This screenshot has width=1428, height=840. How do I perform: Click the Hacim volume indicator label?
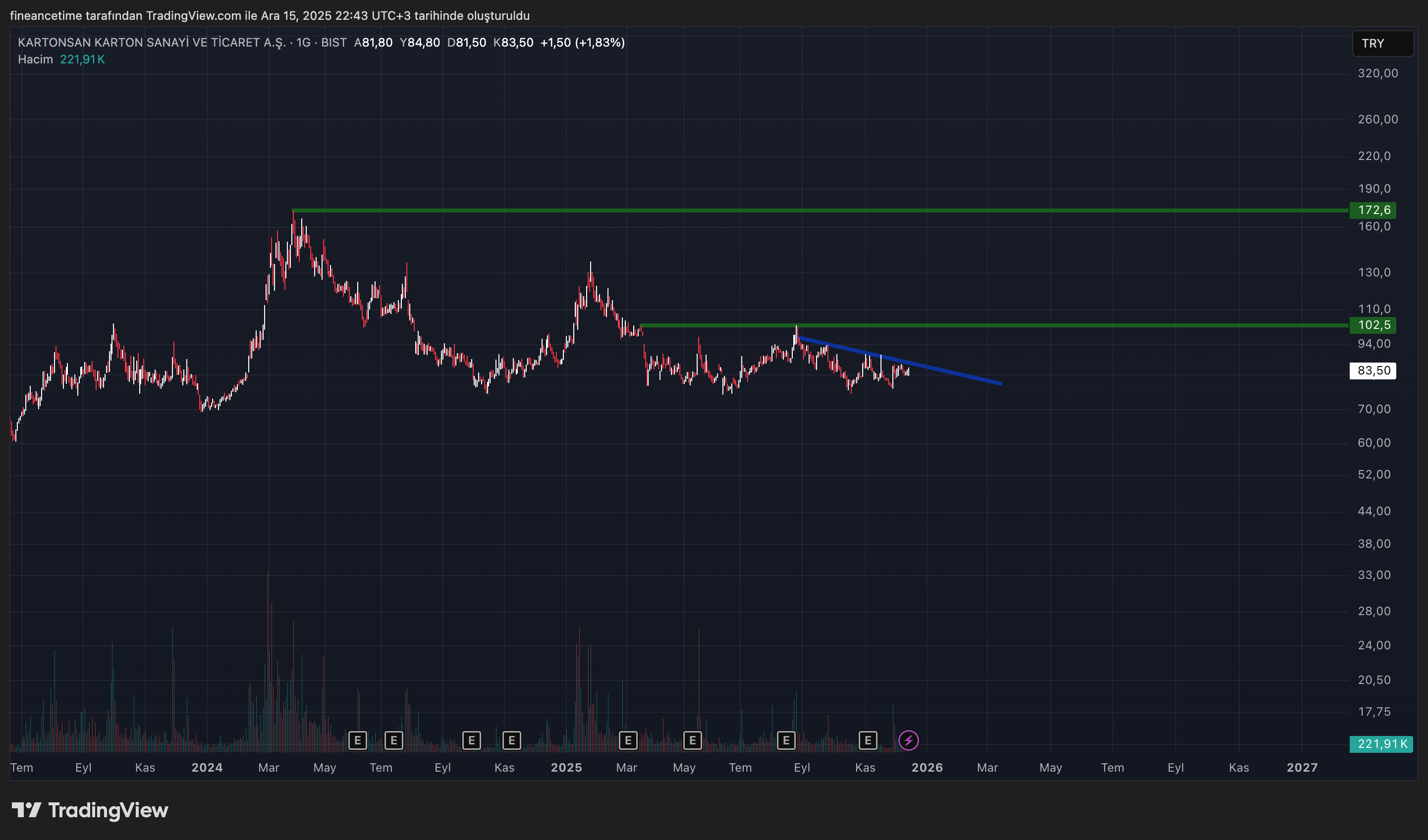click(35, 59)
